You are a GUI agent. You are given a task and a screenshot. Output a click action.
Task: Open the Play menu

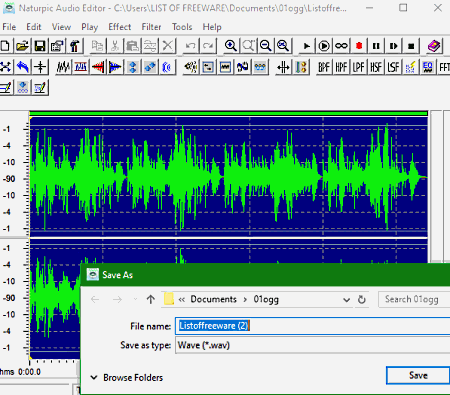click(x=90, y=27)
